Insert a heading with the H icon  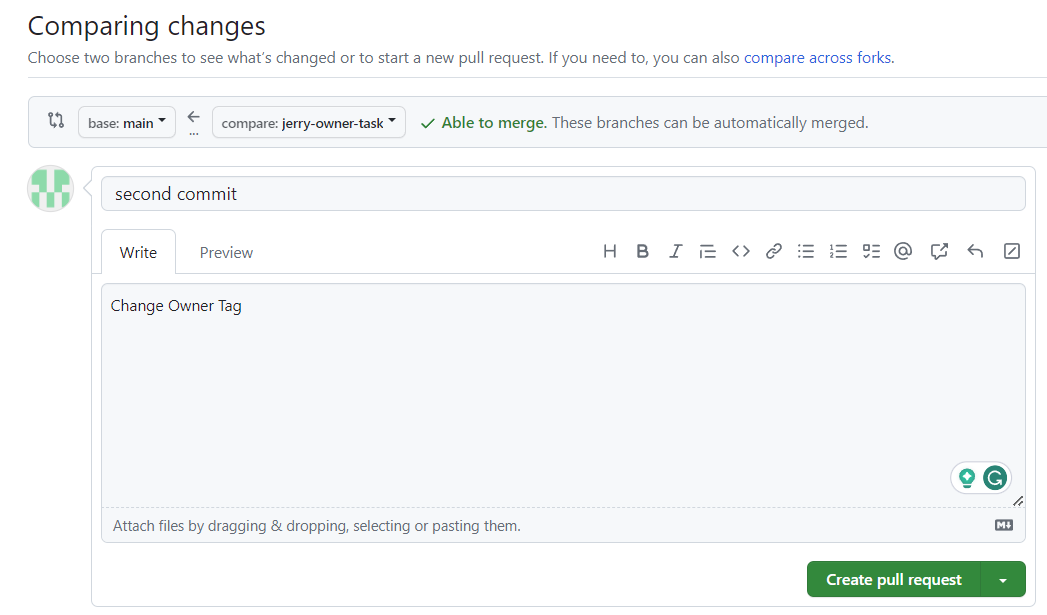coord(610,252)
